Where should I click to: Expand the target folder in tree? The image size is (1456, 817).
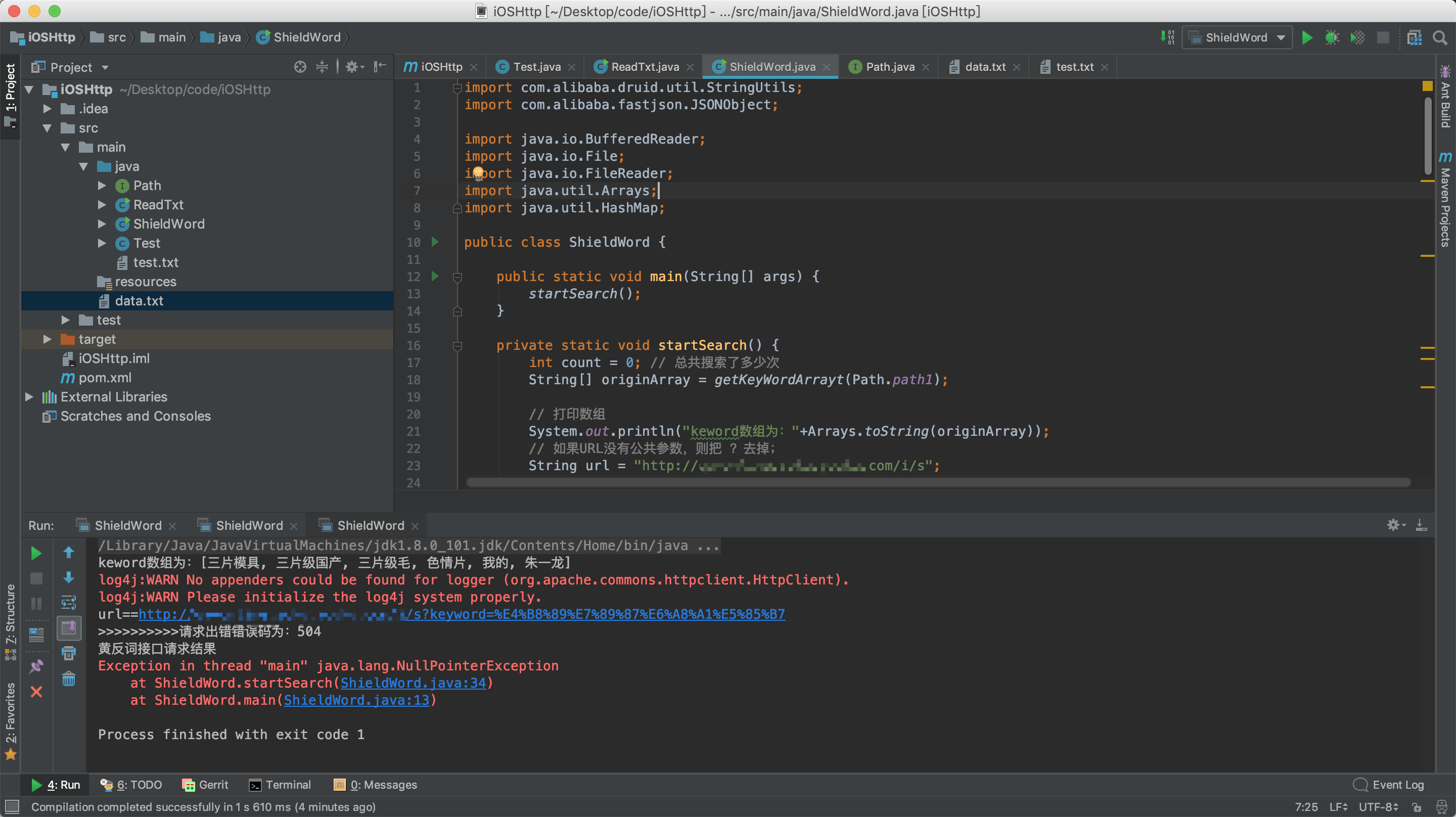[48, 339]
